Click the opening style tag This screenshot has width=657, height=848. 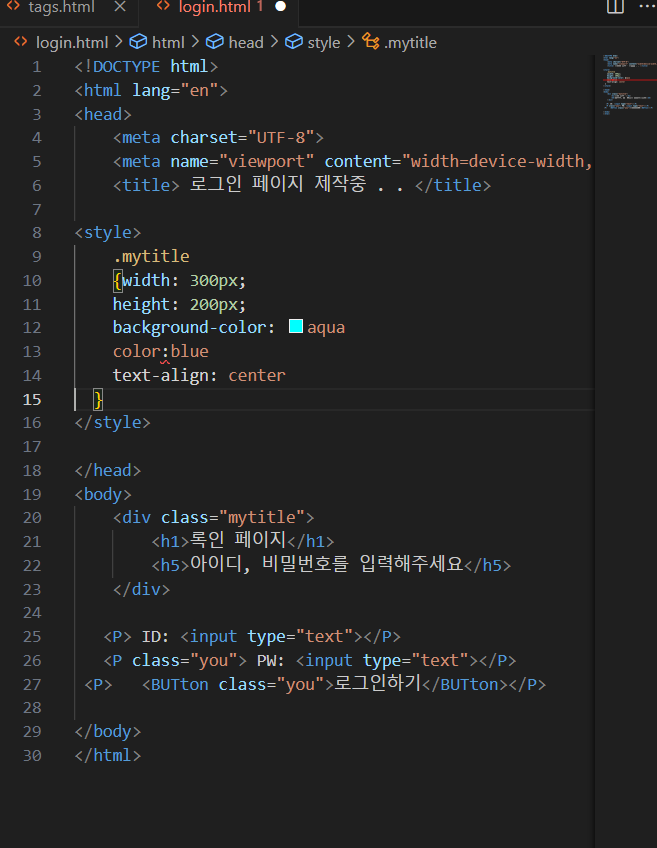(x=108, y=233)
